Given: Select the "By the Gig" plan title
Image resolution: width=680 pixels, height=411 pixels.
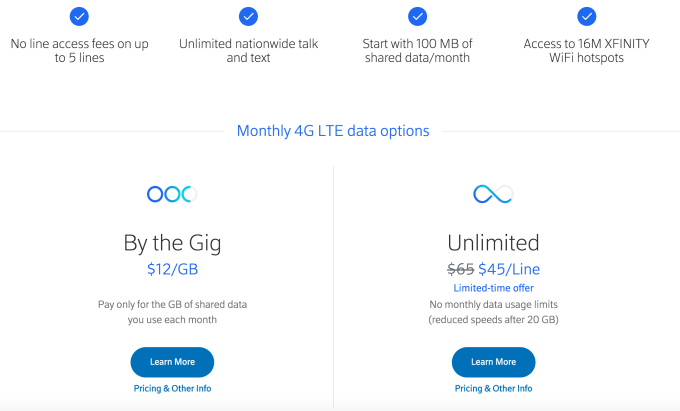Looking at the screenshot, I should click(x=172, y=242).
